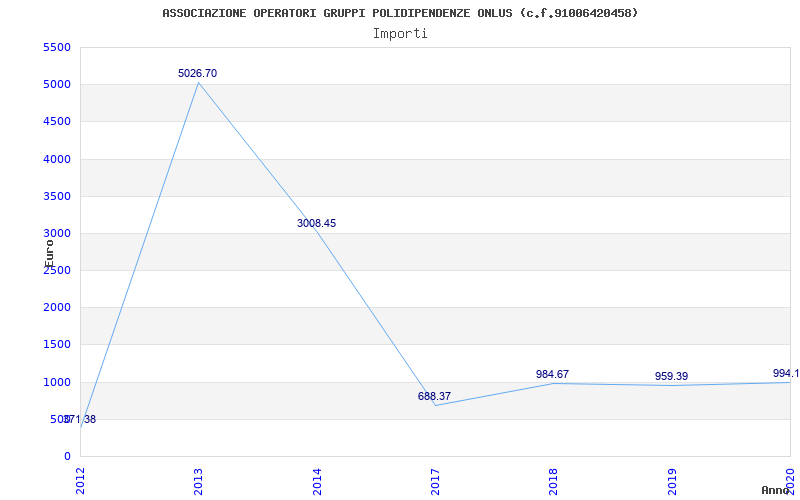Click the 2017 year tick label
Viewport: 800px width, 500px height.
point(435,481)
